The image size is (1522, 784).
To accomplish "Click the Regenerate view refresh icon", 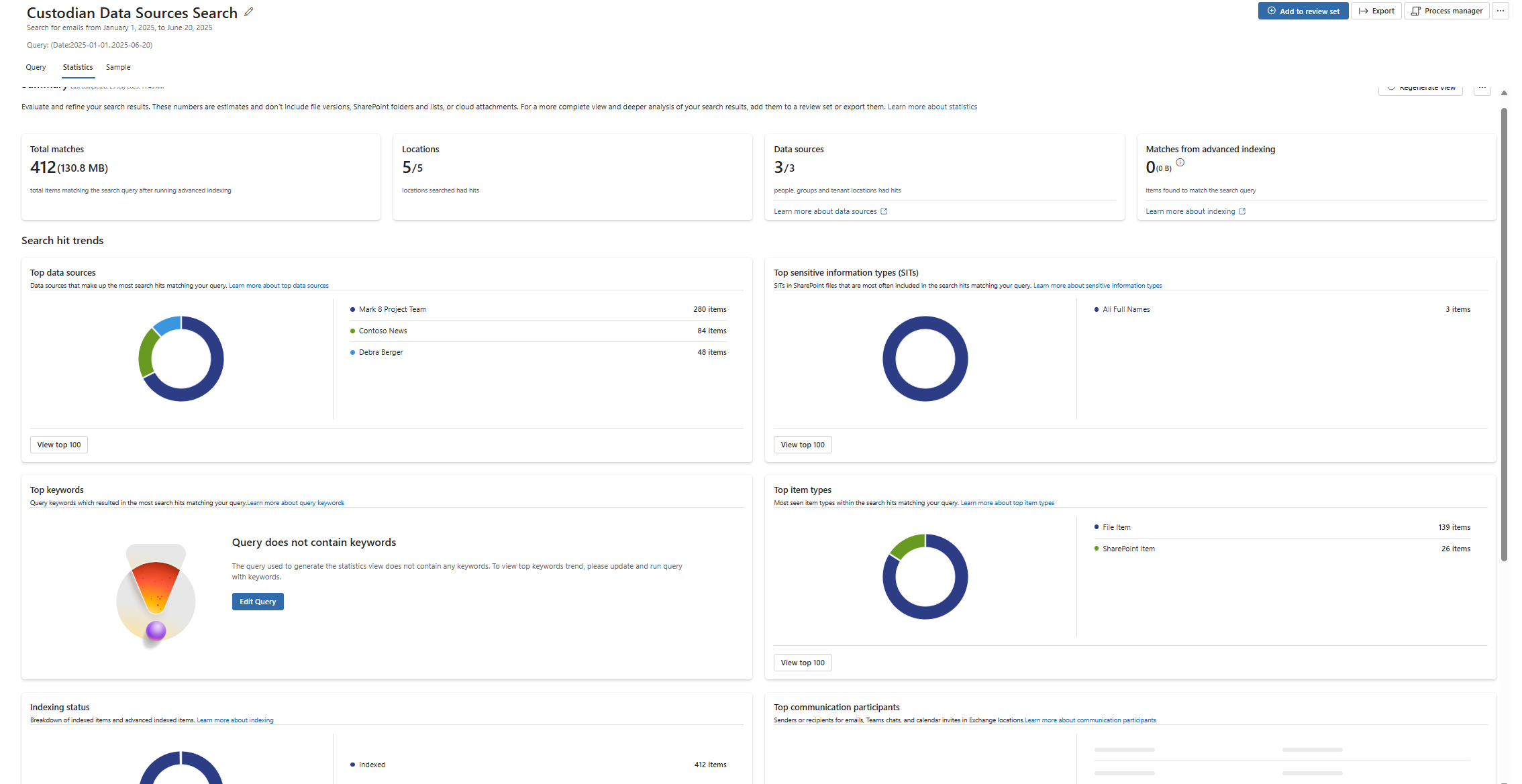I will click(x=1391, y=87).
